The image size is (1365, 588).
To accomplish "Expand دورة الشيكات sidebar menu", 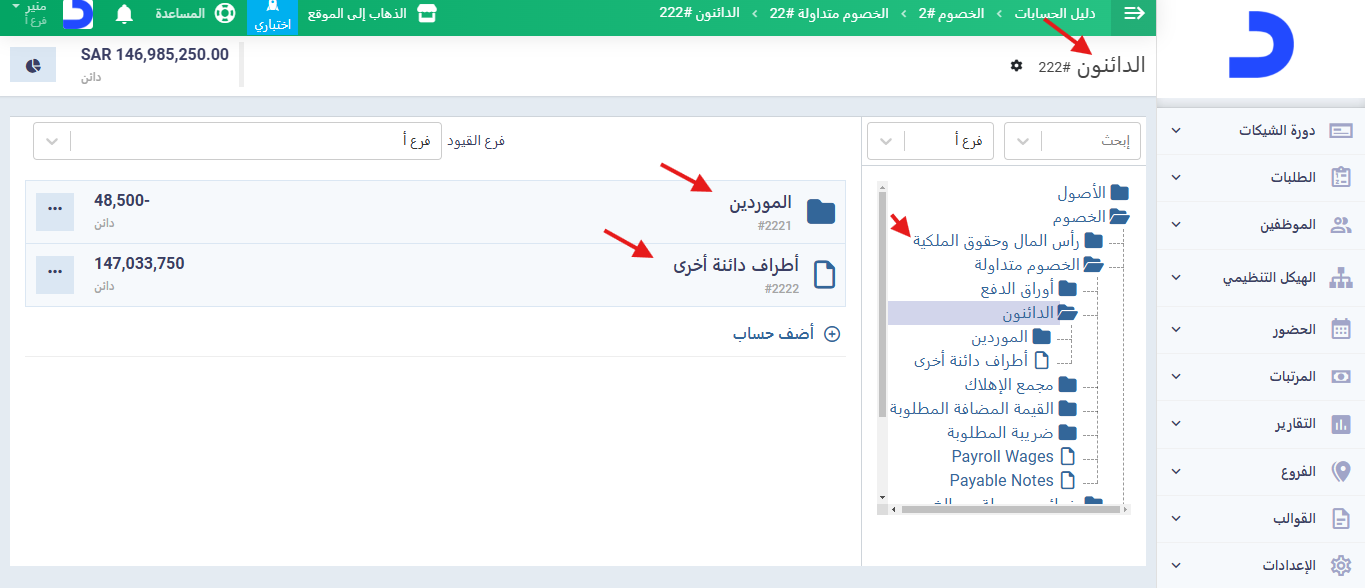I will [x=1262, y=131].
